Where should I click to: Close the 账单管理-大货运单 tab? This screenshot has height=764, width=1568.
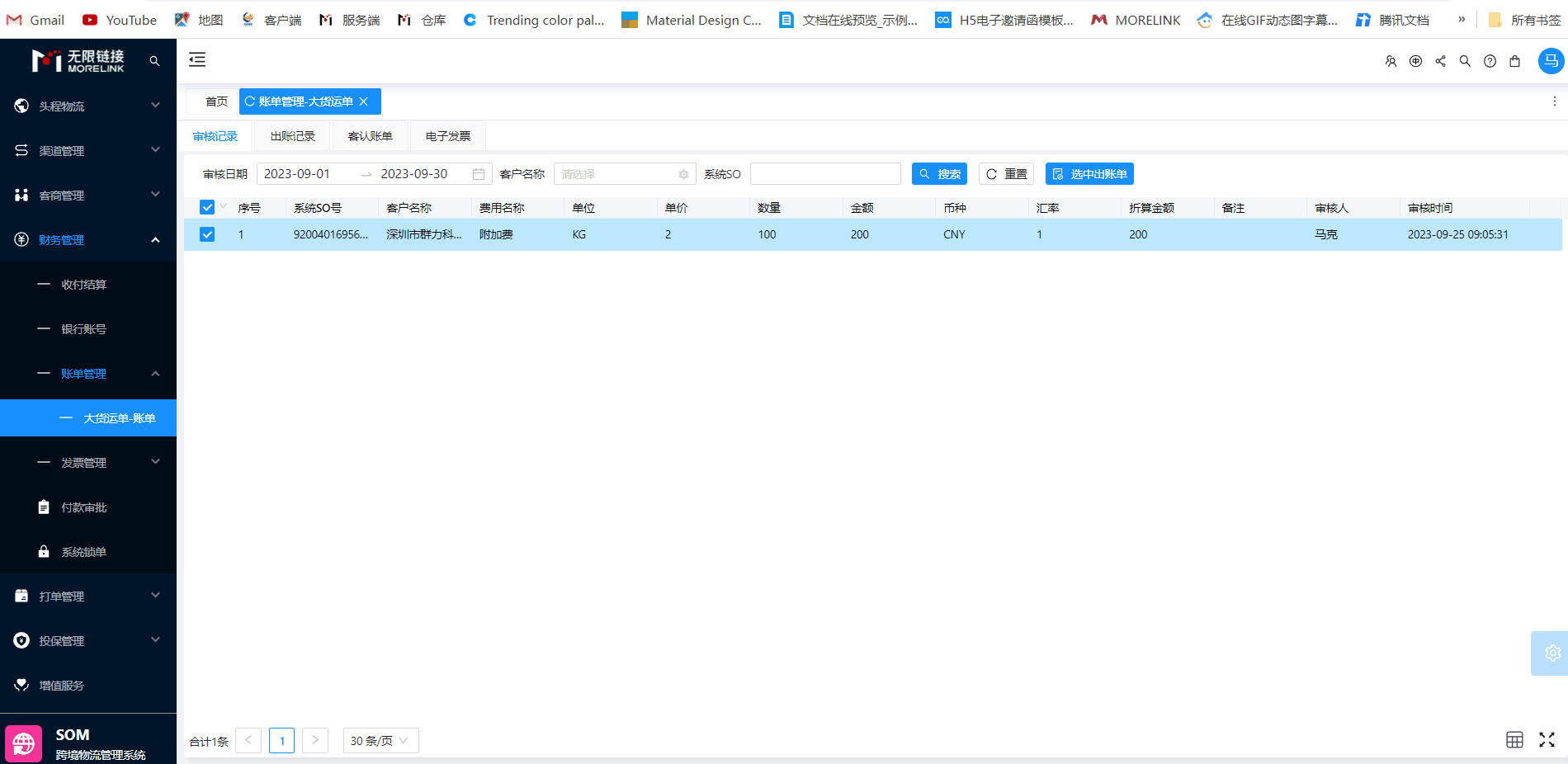[364, 101]
